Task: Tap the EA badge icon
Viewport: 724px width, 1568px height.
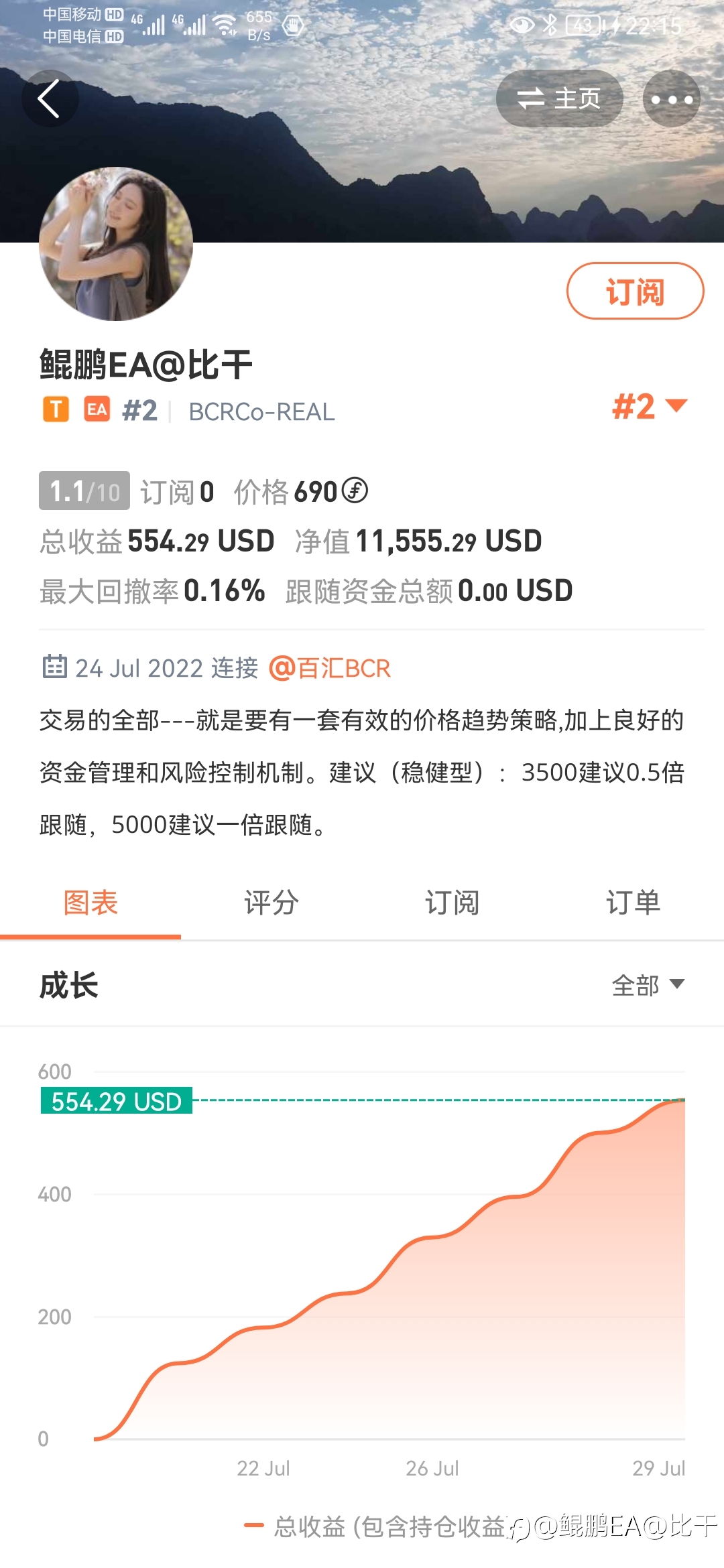Action: pyautogui.click(x=97, y=409)
